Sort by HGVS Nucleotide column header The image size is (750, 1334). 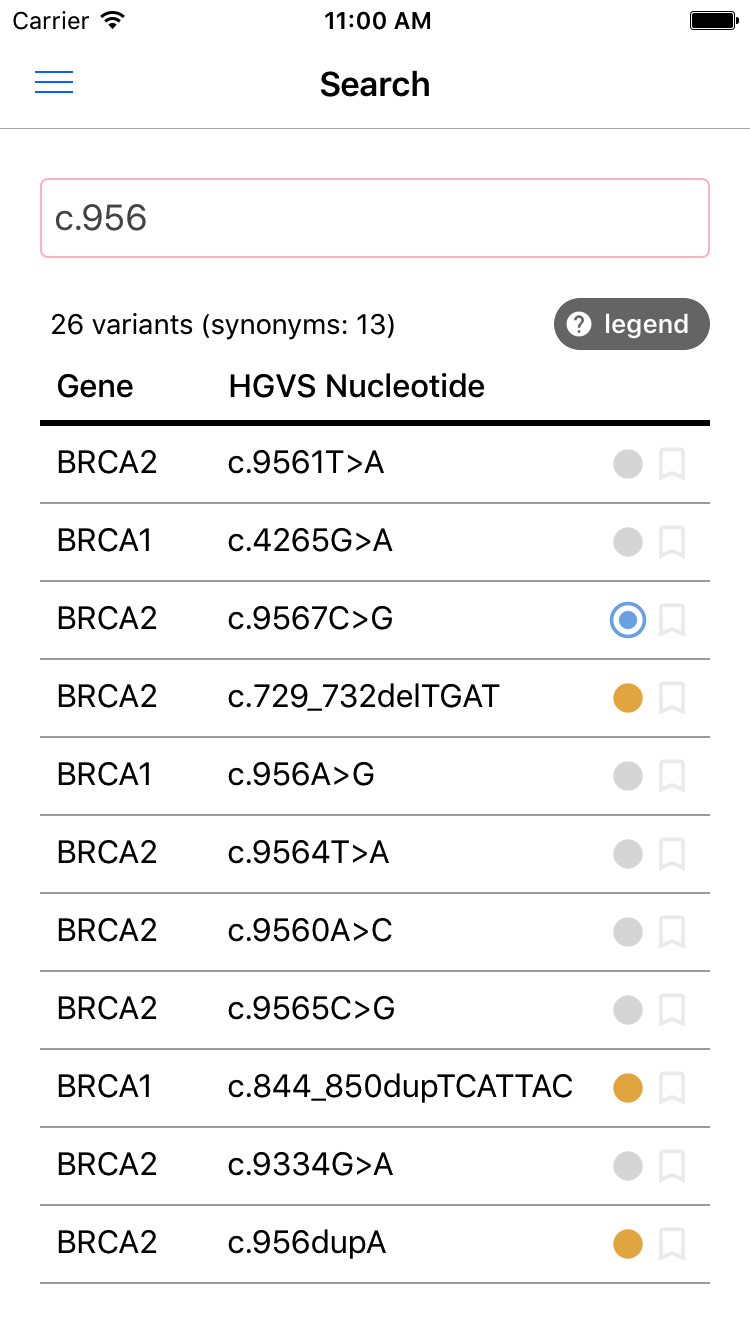[x=356, y=386]
